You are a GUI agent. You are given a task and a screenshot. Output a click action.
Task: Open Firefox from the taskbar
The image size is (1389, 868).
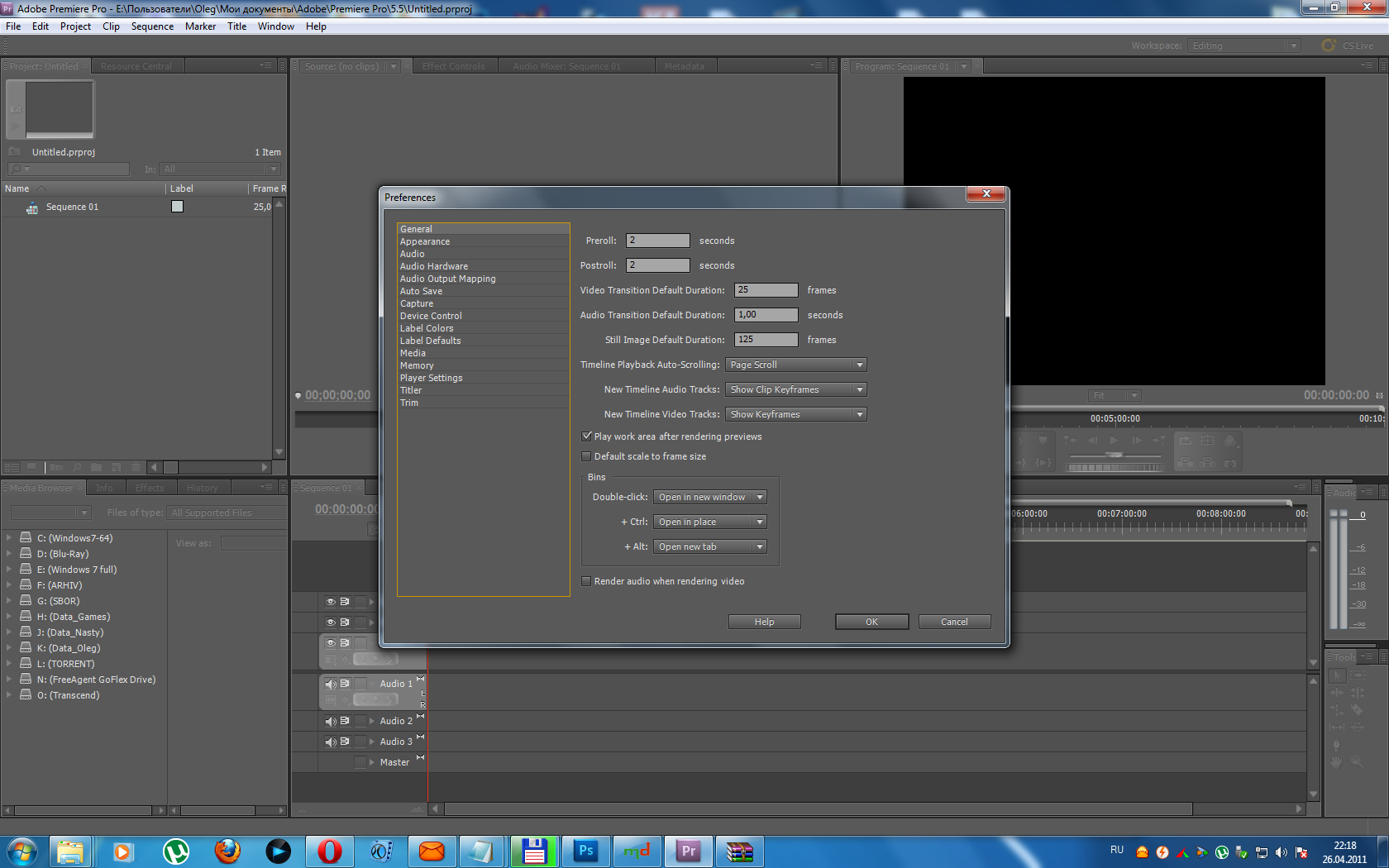[227, 851]
